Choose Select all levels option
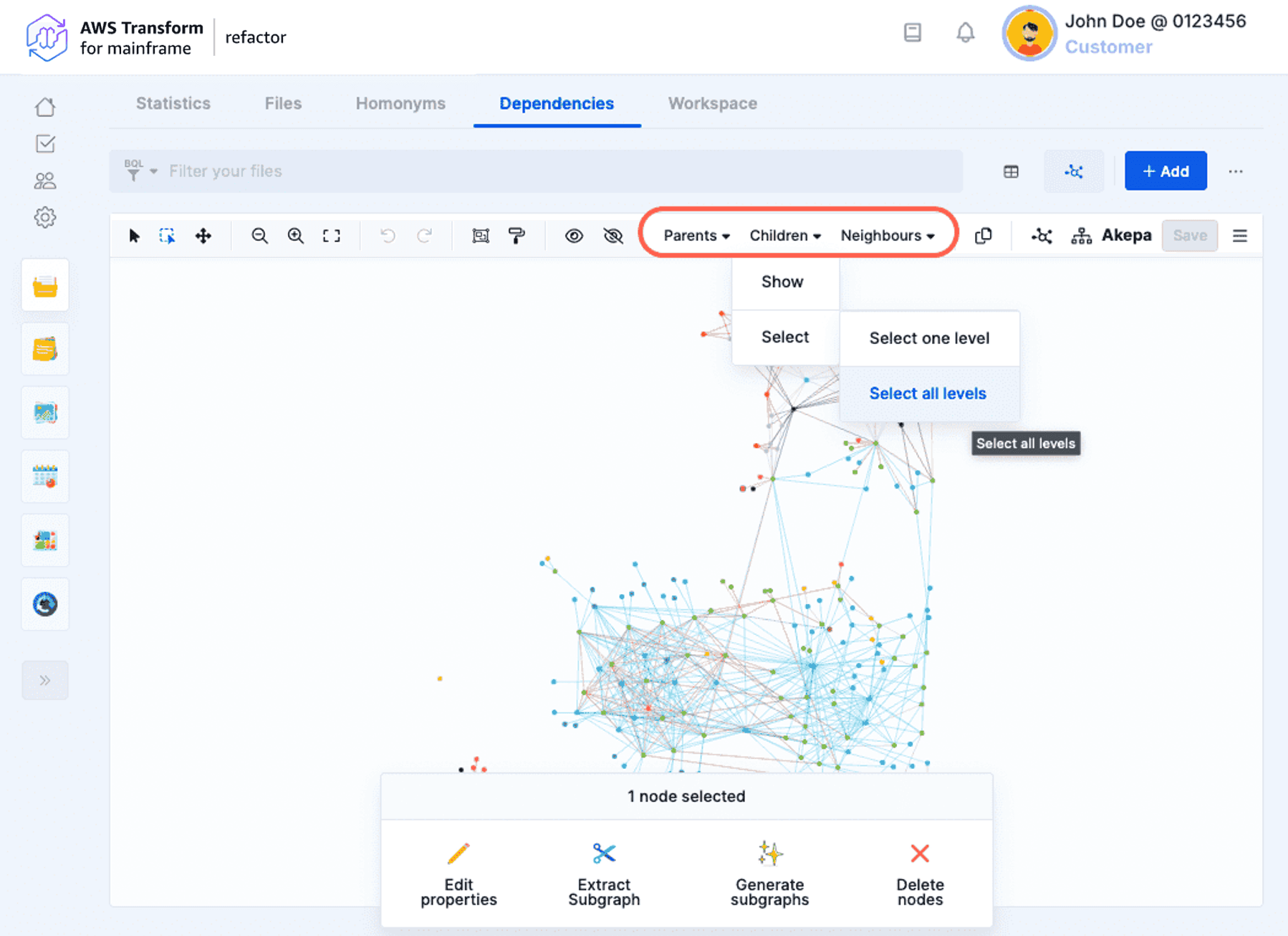Viewport: 1288px width, 936px height. click(x=928, y=393)
